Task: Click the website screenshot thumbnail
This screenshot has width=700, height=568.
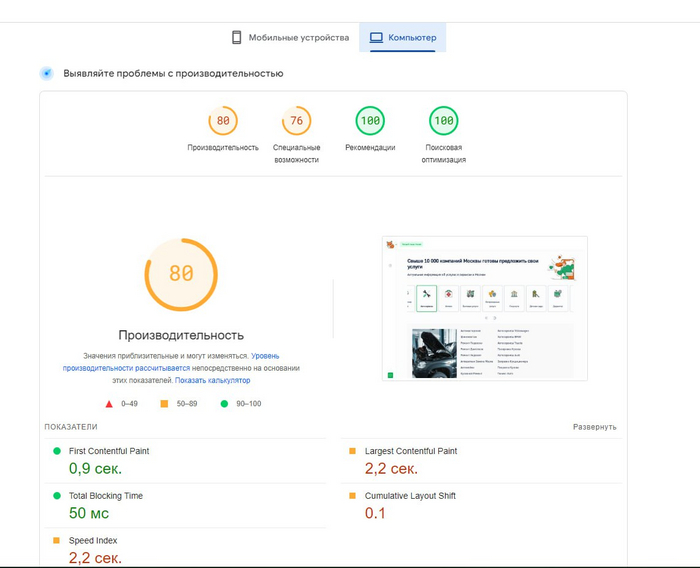Action: [484, 308]
